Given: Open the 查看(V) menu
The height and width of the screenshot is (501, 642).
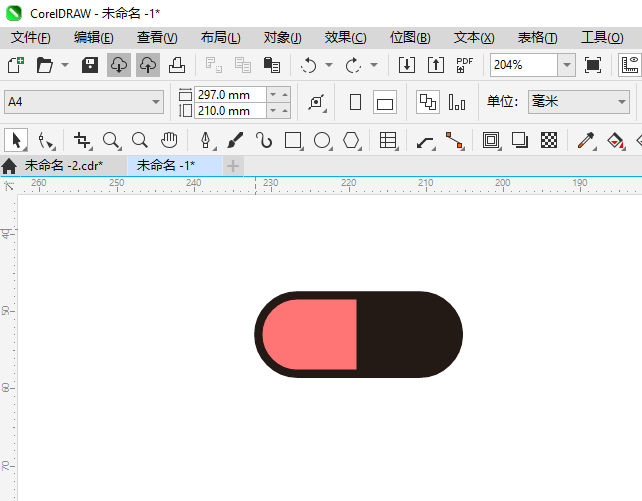Looking at the screenshot, I should pyautogui.click(x=157, y=38).
